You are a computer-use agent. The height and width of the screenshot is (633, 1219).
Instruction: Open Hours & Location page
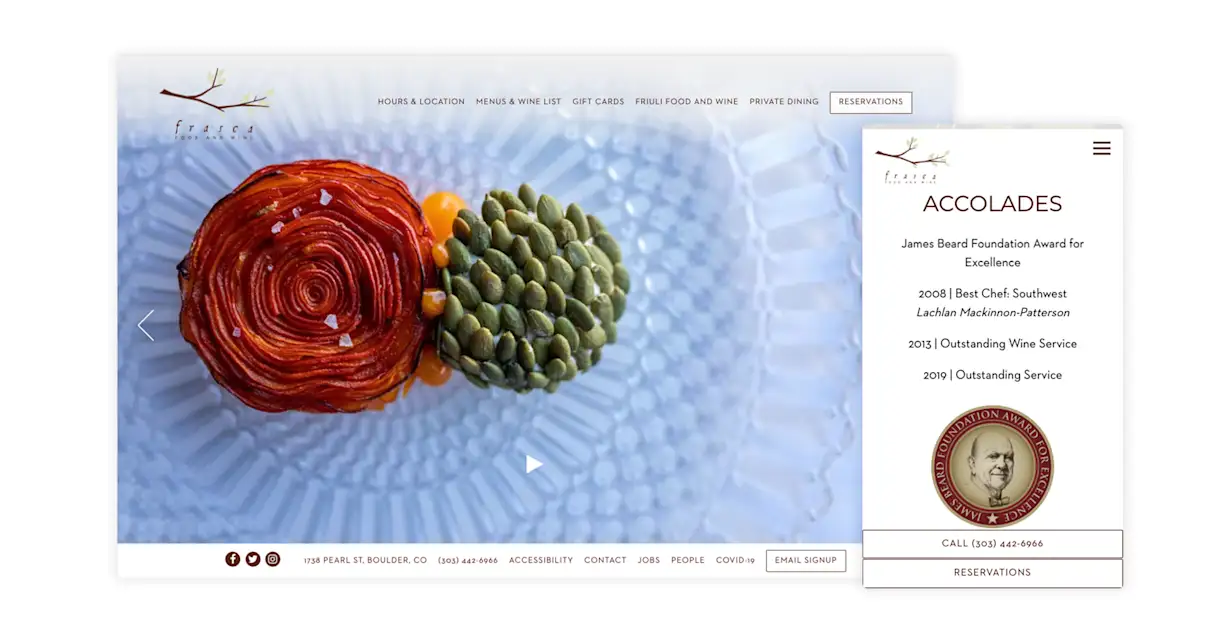click(x=421, y=102)
